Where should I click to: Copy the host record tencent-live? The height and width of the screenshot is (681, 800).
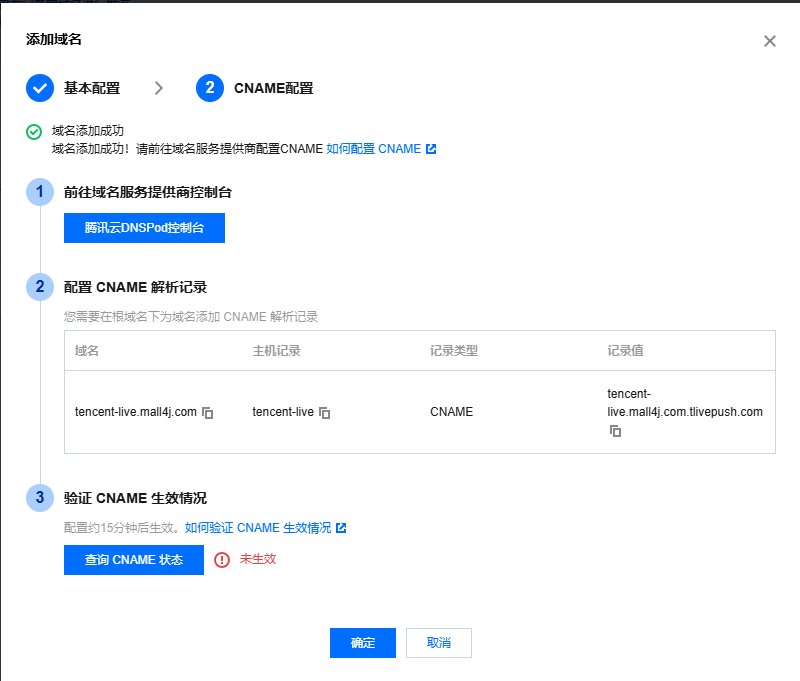(x=325, y=412)
